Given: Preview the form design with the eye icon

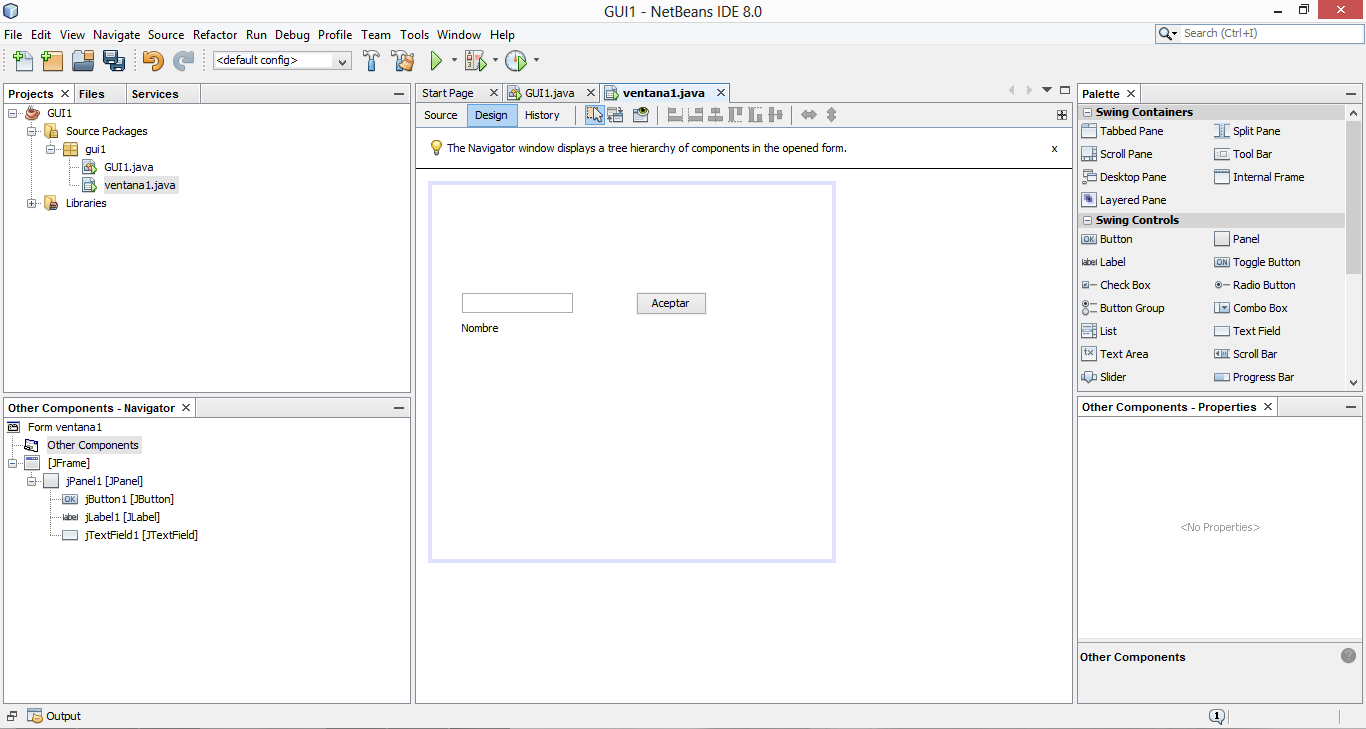Looking at the screenshot, I should point(641,115).
